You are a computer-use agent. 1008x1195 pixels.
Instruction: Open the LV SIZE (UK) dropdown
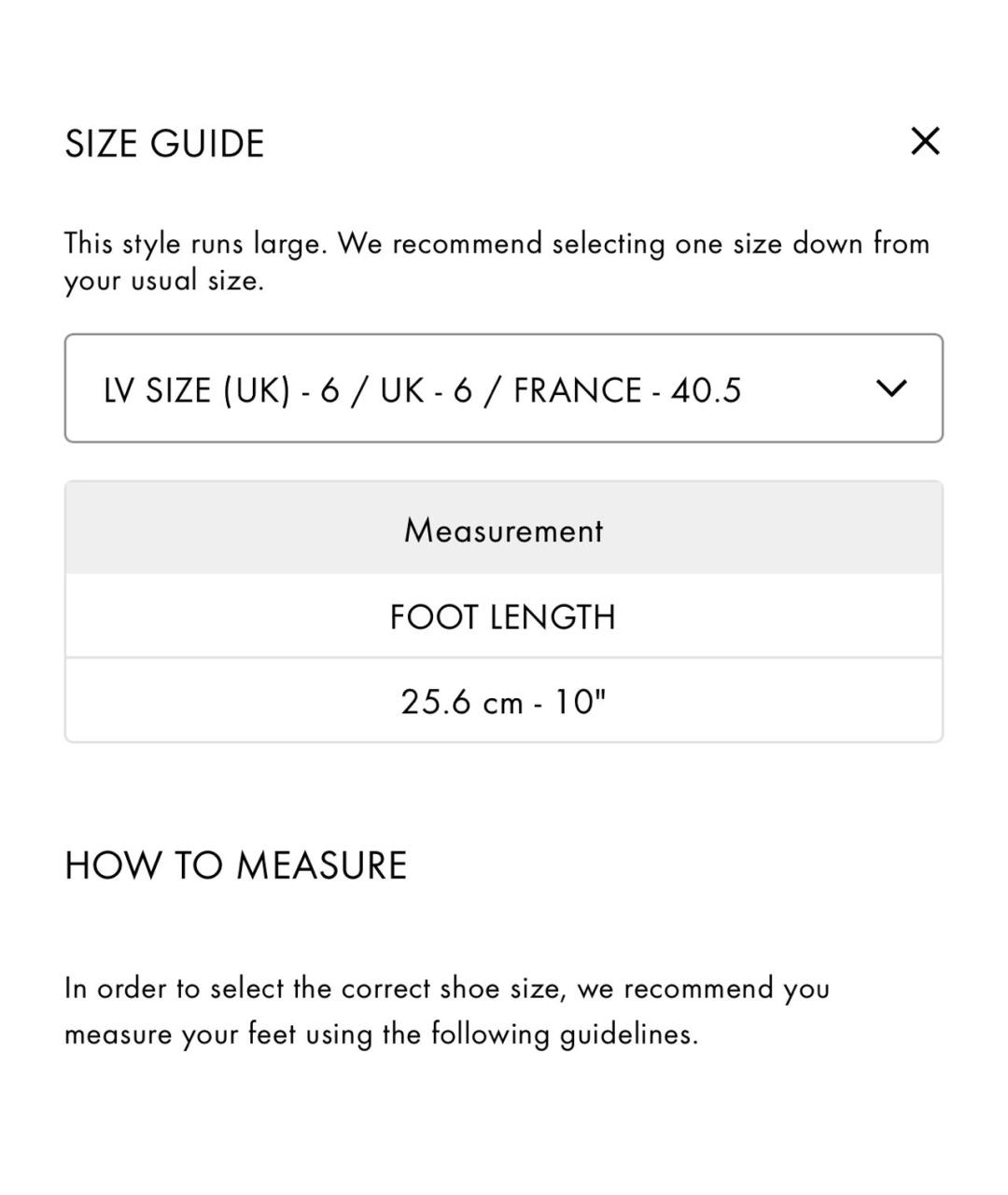tap(503, 388)
